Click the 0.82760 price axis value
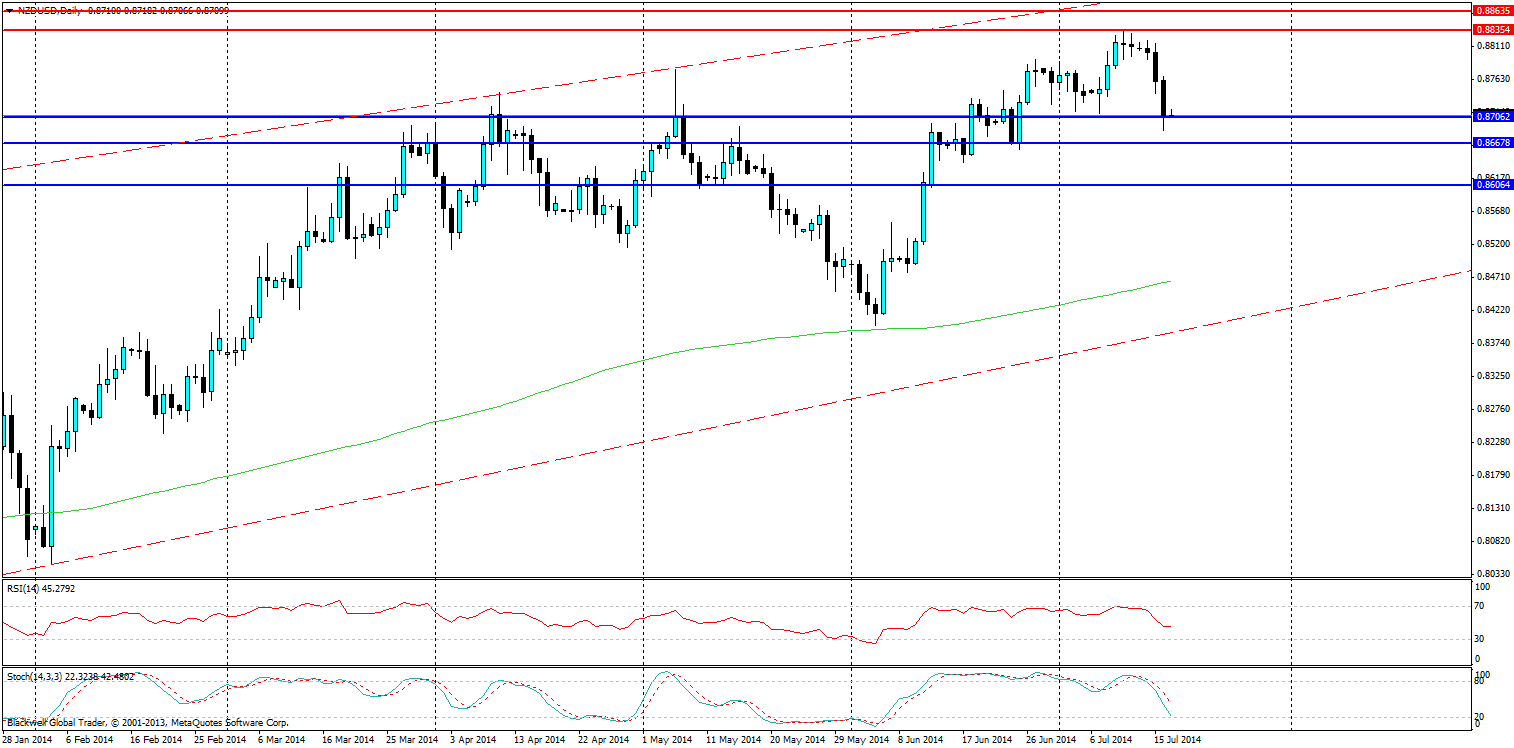 point(1492,409)
